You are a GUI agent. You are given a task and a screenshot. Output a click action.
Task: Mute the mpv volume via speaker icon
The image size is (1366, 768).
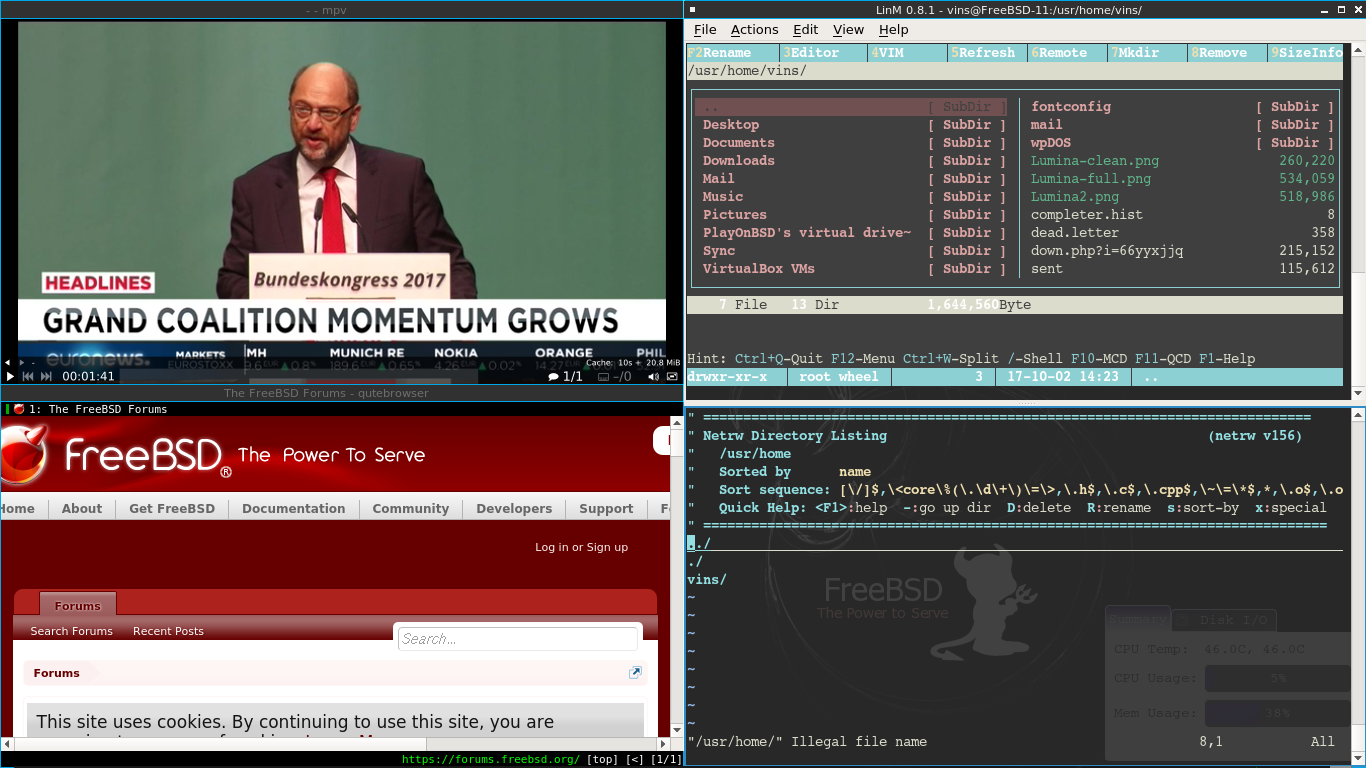tap(653, 377)
